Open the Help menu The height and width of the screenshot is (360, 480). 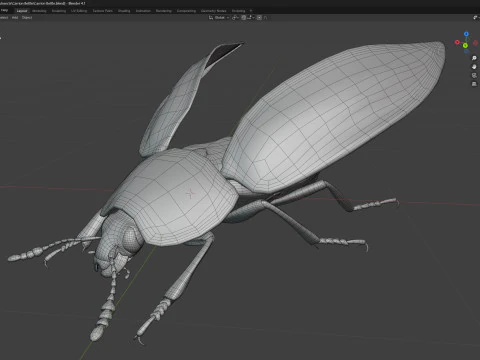click(x=4, y=11)
